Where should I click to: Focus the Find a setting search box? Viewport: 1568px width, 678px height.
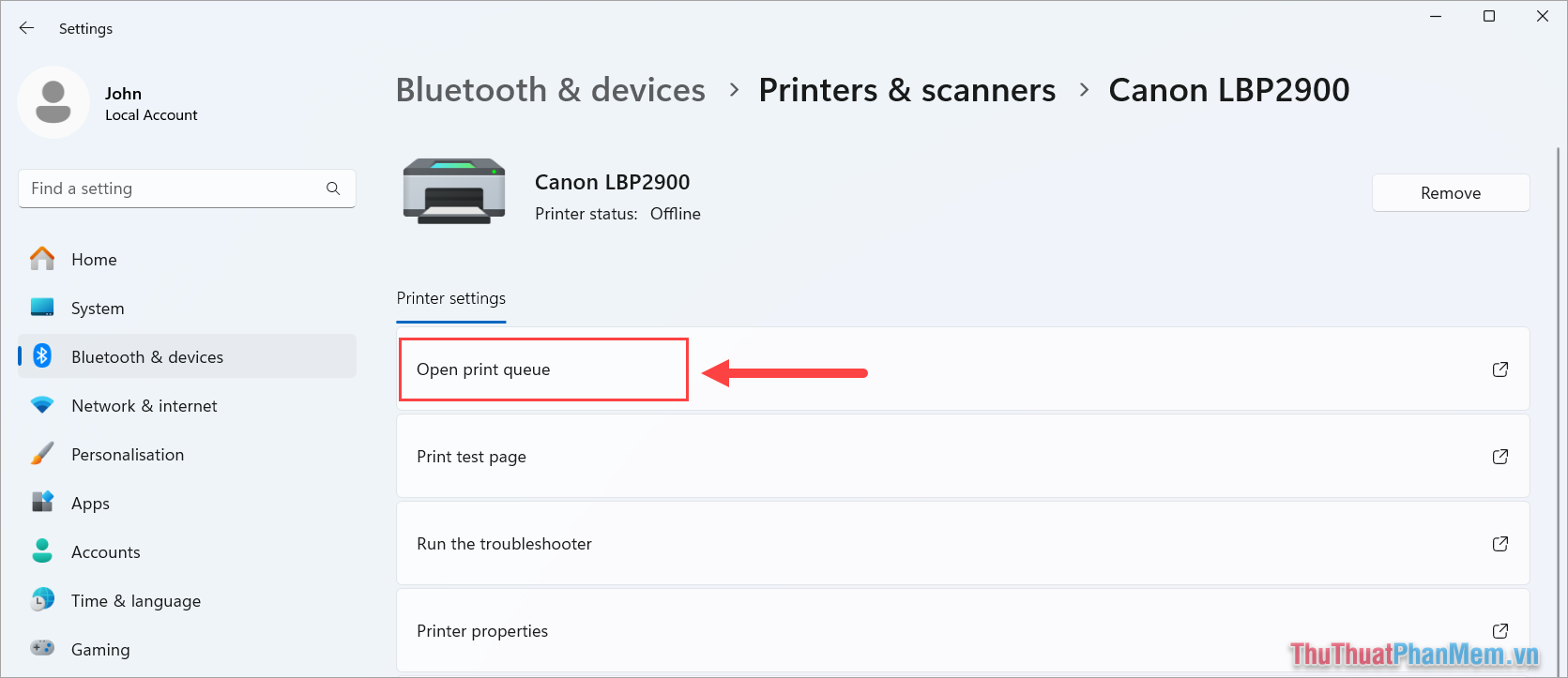[187, 188]
